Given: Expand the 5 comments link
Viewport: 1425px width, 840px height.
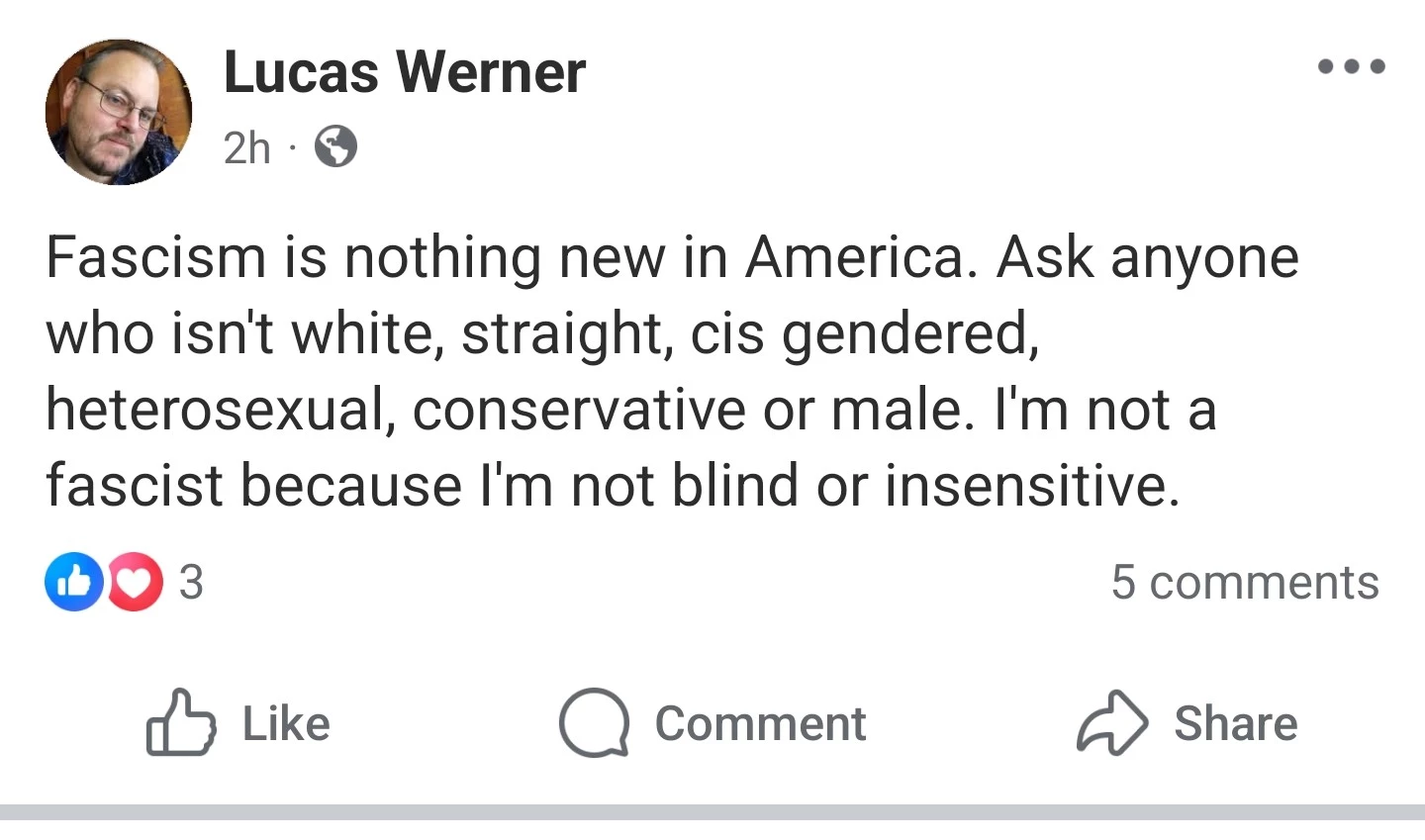Looking at the screenshot, I should [1244, 582].
